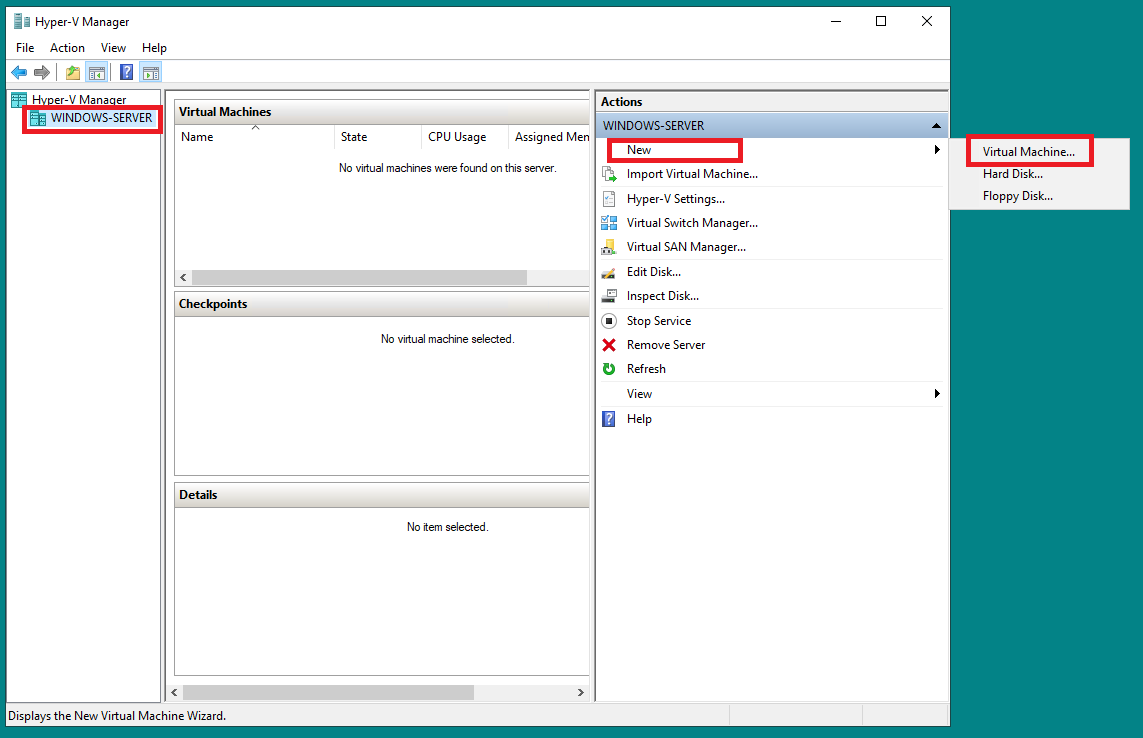Click the Import Virtual Machine action icon
This screenshot has height=738, width=1143.
pos(610,174)
